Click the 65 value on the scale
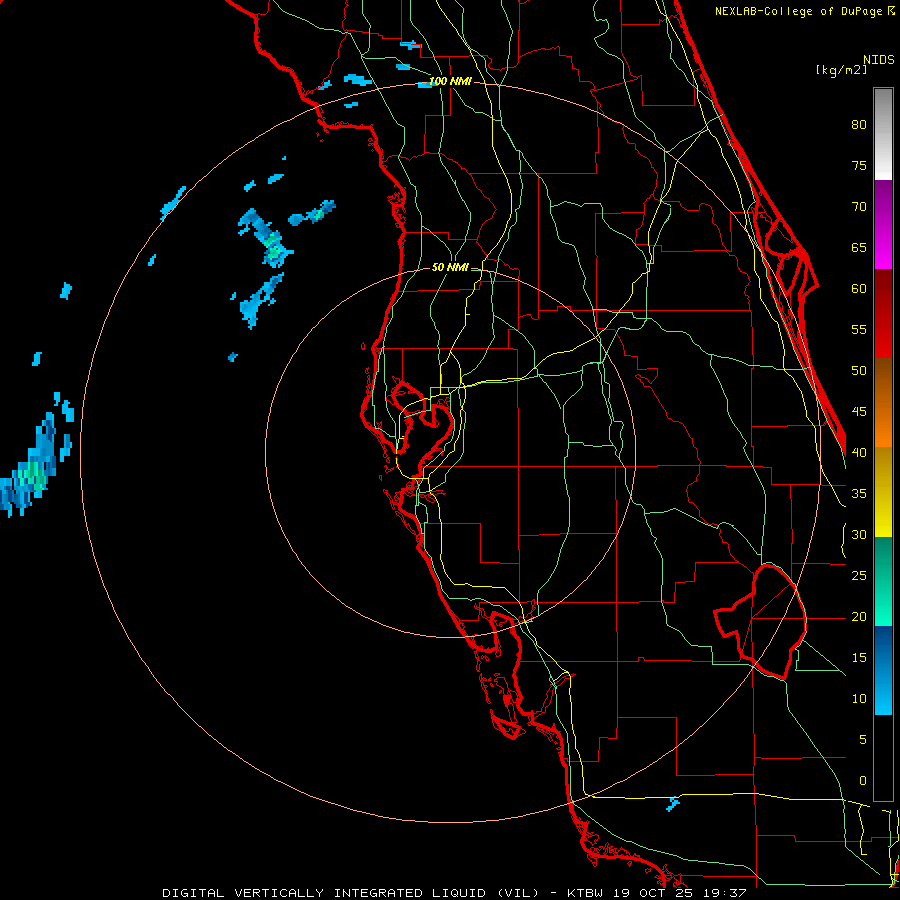The height and width of the screenshot is (900, 900). [x=859, y=247]
